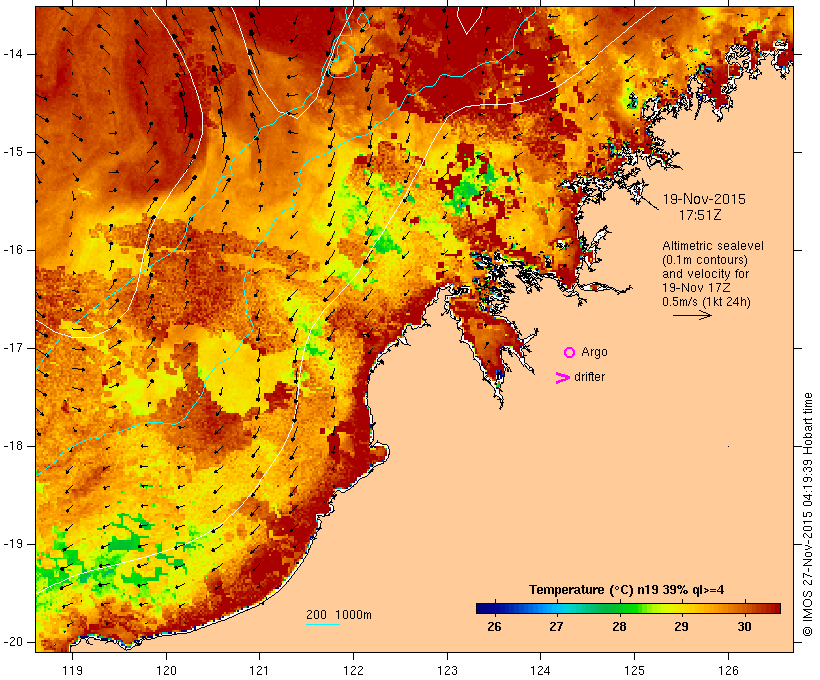Click the cyan 200m depth contour legend line
The height and width of the screenshot is (680, 820).
(323, 624)
